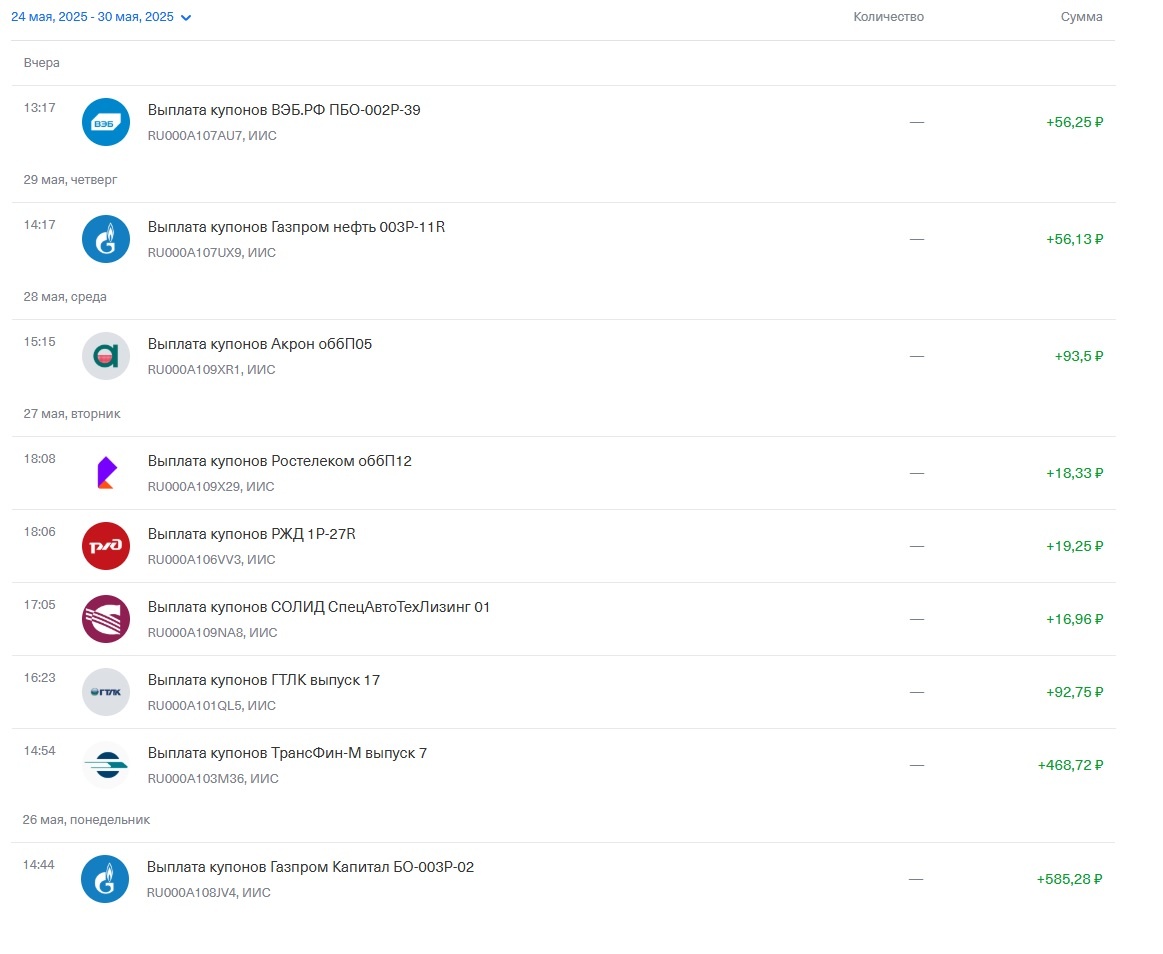Screen dimensions: 1163x954
Task: Click the Газпром Капитал logo icon
Action: coord(105,880)
